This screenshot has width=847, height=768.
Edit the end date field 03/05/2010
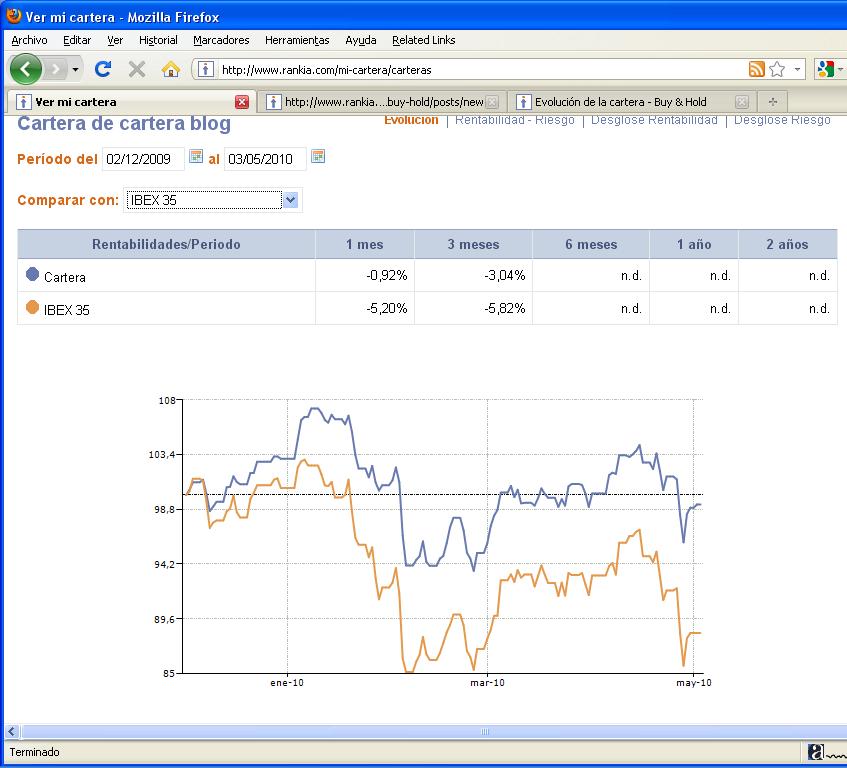point(265,159)
